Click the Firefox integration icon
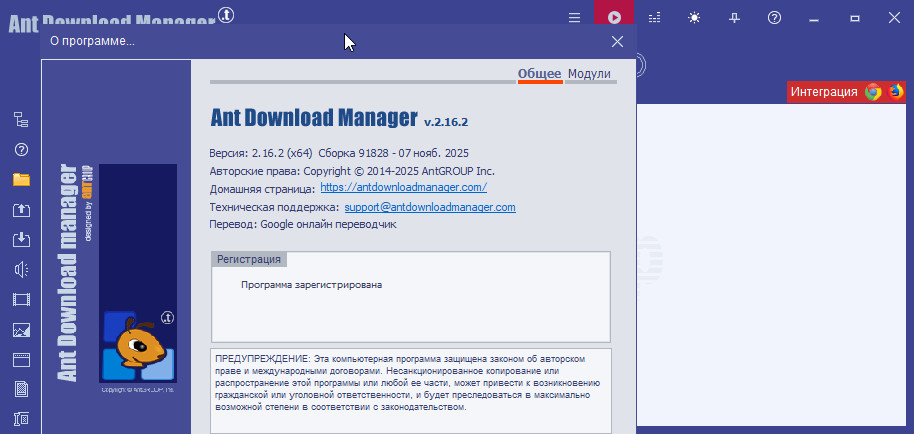The height and width of the screenshot is (434, 914). point(896,92)
